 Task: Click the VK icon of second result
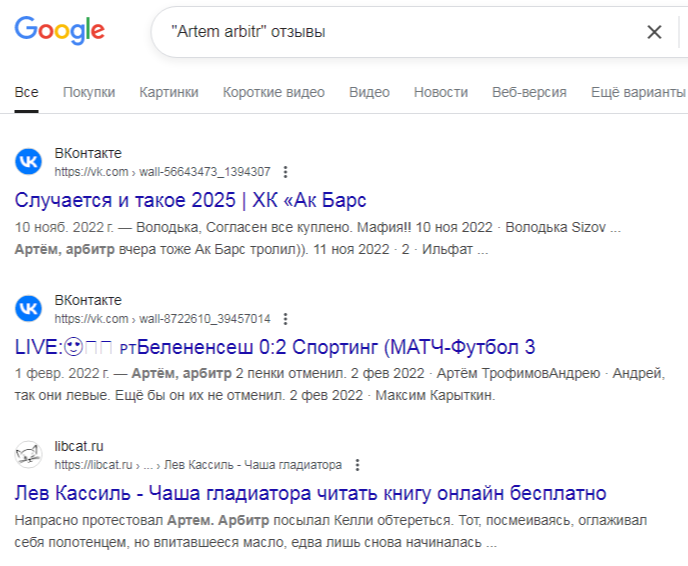click(x=29, y=309)
